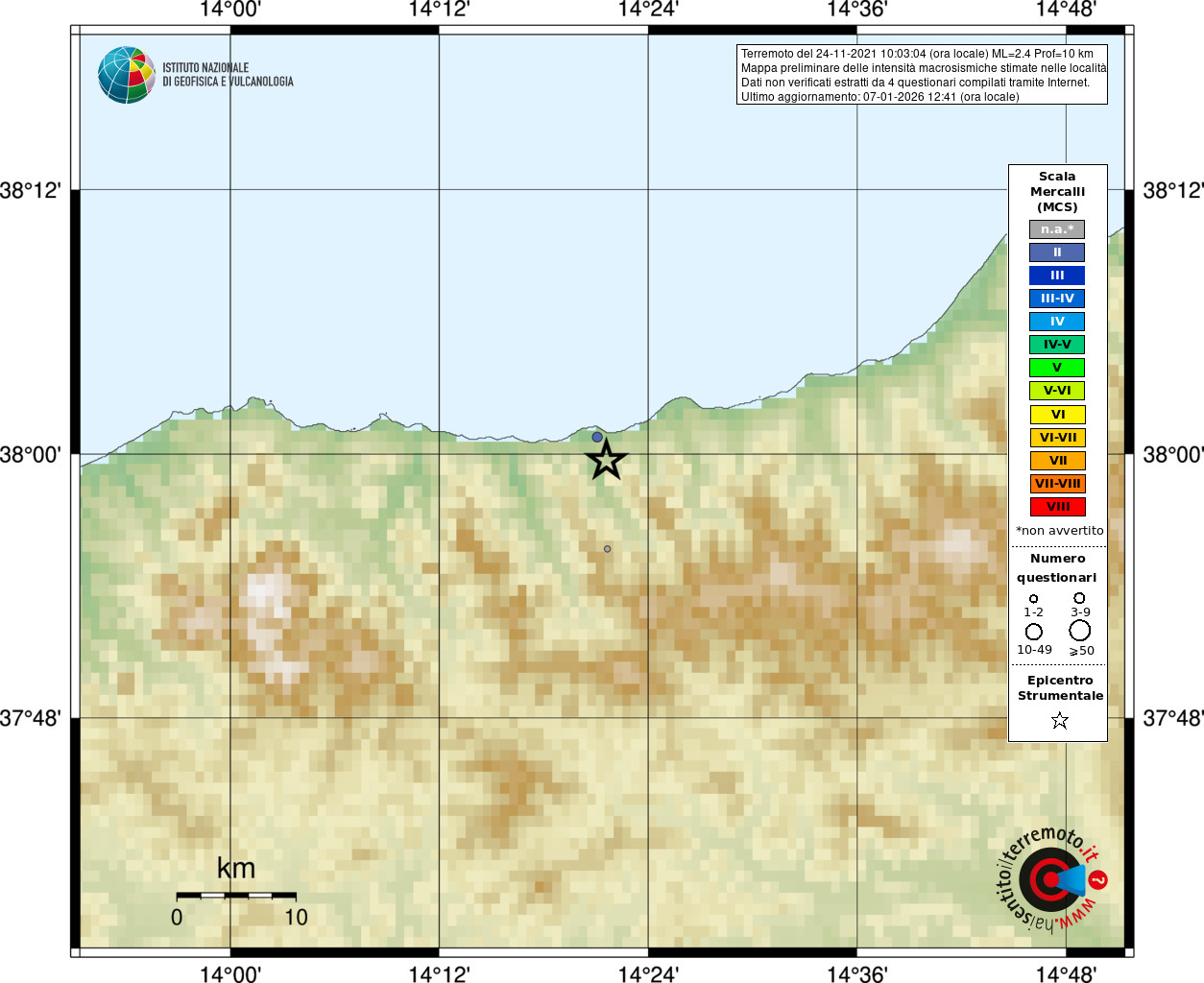1204x983 pixels.
Task: Click the V-VI legend swatch
Action: (1057, 391)
